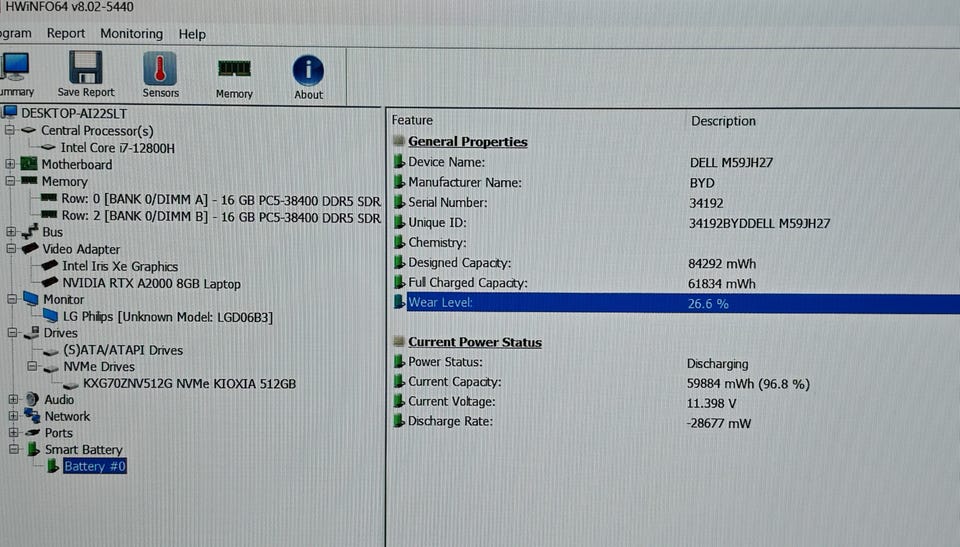Click the Ports node icon
This screenshot has width=960, height=547.
pyautogui.click(x=32, y=432)
